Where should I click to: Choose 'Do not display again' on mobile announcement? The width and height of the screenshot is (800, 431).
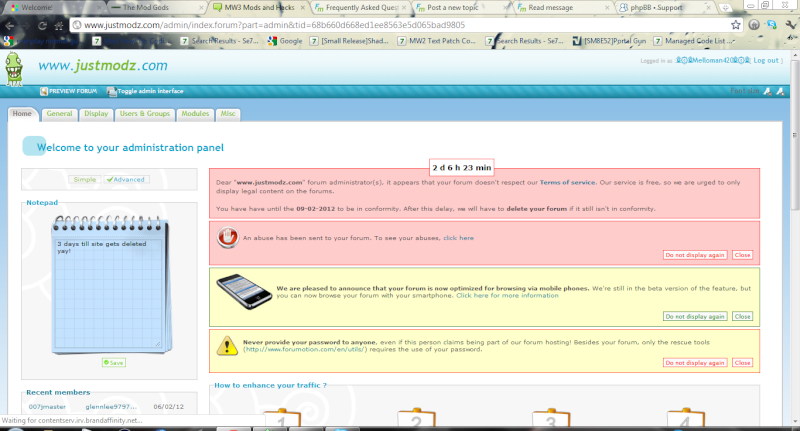click(695, 316)
